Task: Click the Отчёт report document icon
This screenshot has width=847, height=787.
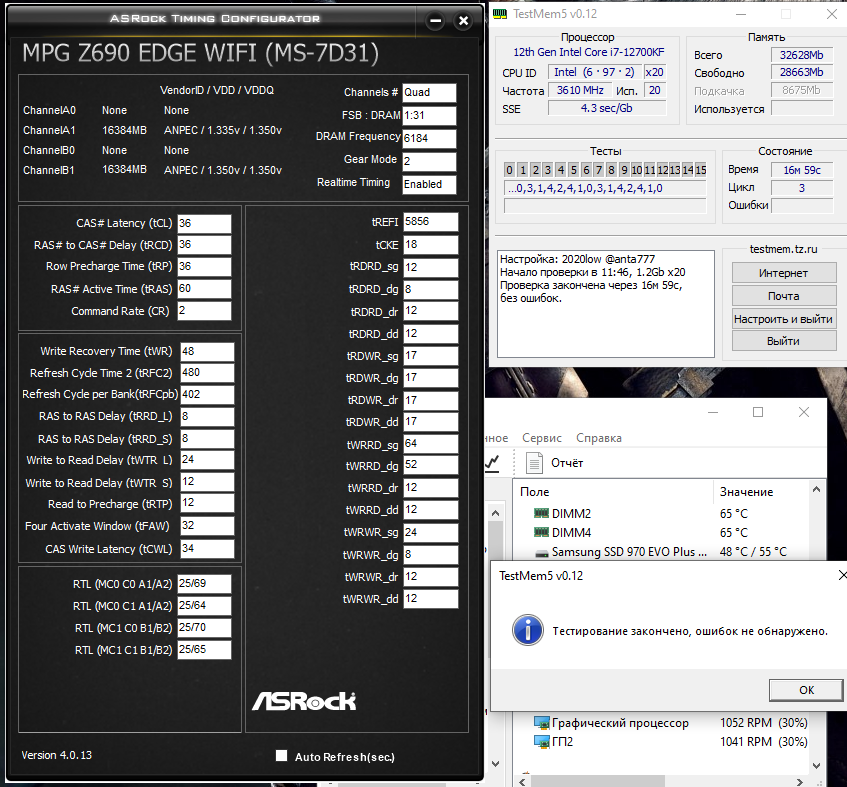Action: tap(534, 463)
